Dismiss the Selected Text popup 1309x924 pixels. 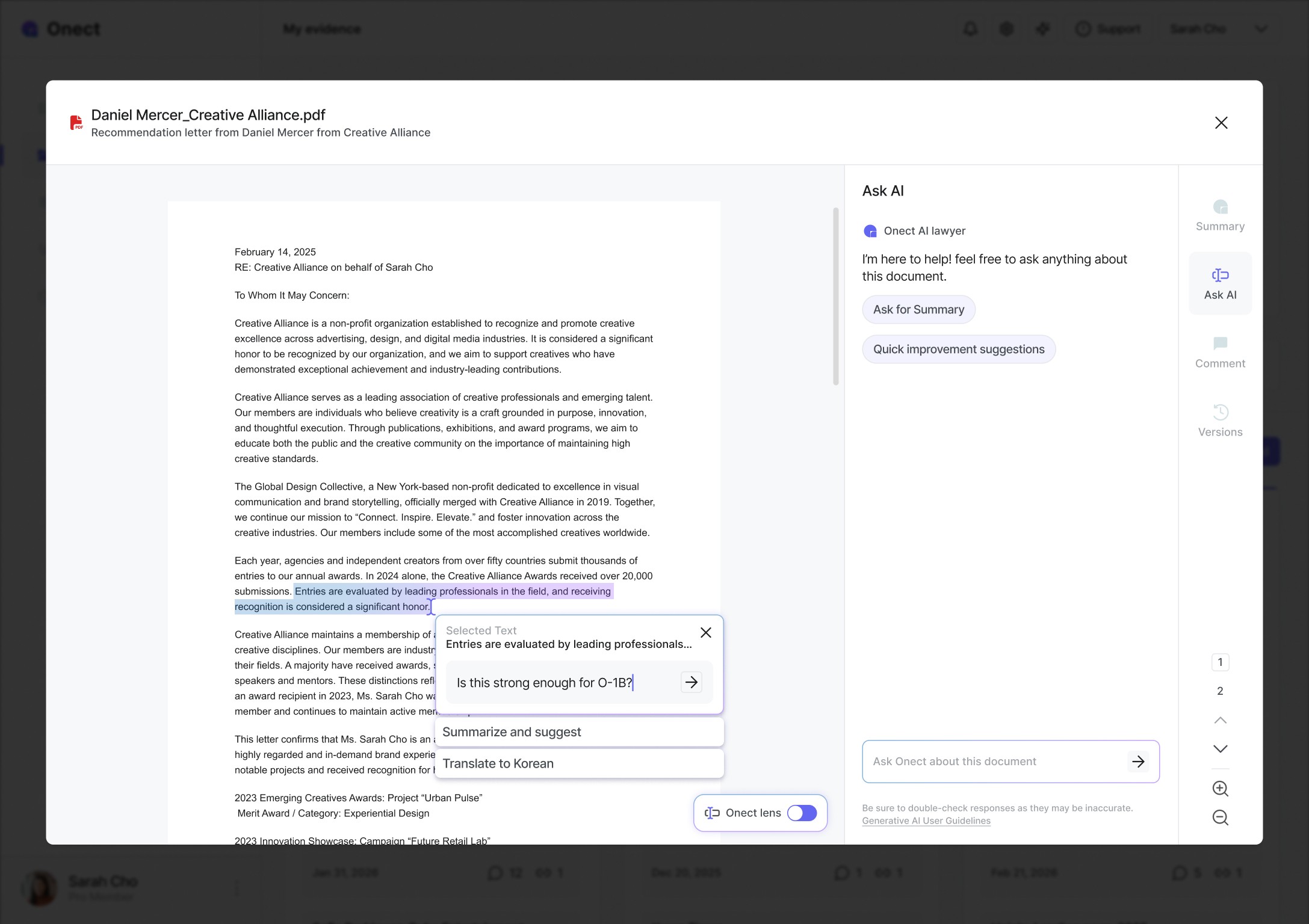pyautogui.click(x=706, y=633)
